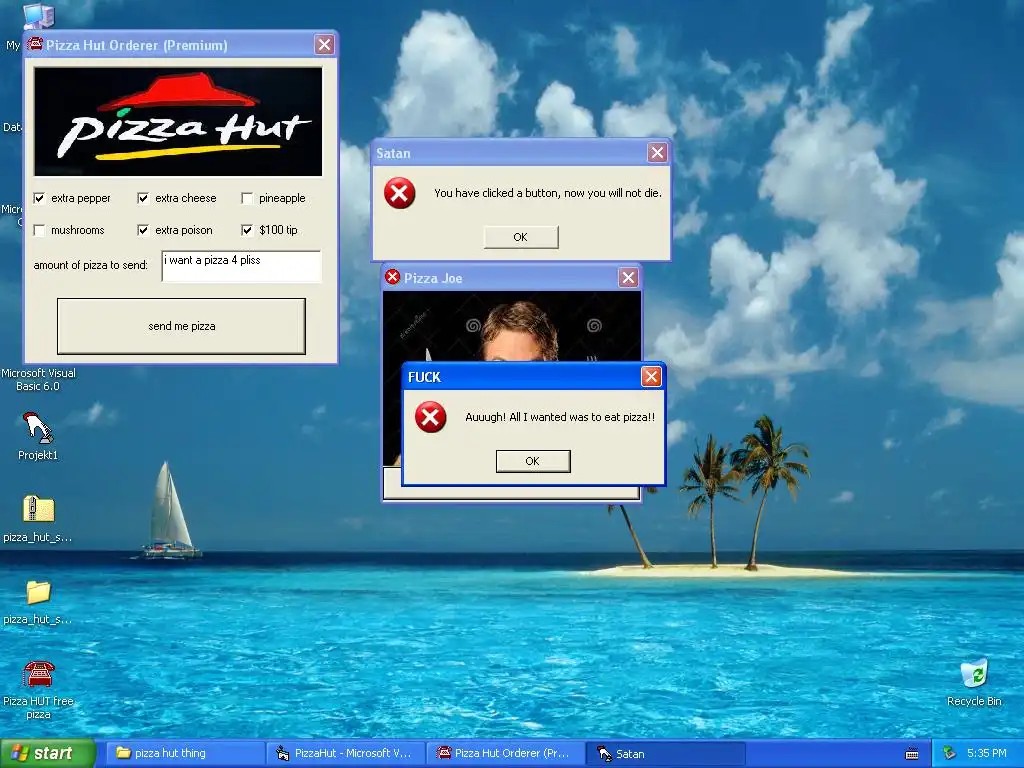Click the 5:35 PM clock
The image size is (1024, 768).
tap(987, 754)
